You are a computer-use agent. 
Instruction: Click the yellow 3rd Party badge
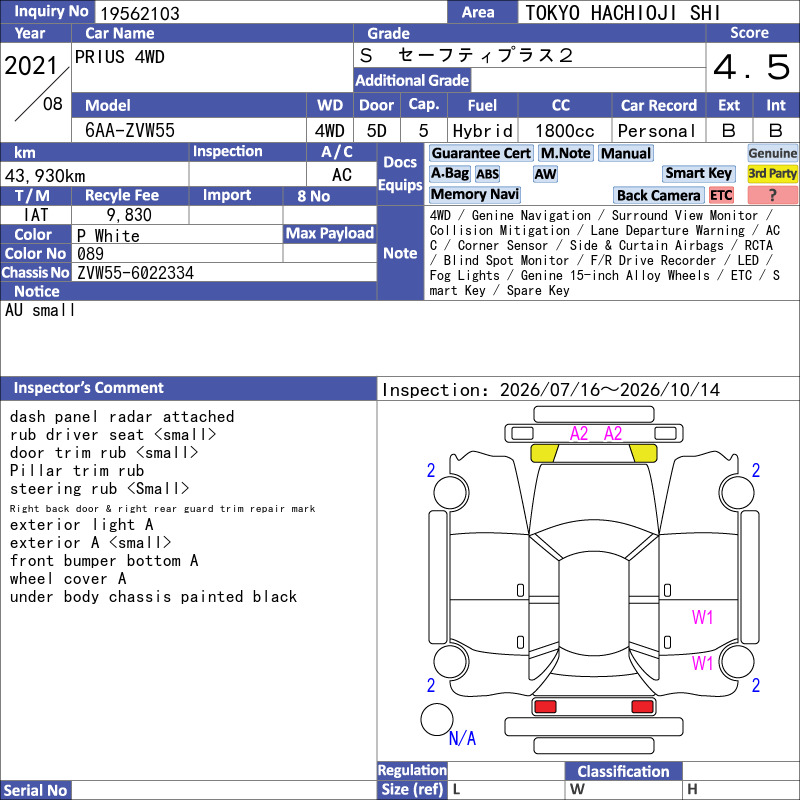tap(772, 173)
